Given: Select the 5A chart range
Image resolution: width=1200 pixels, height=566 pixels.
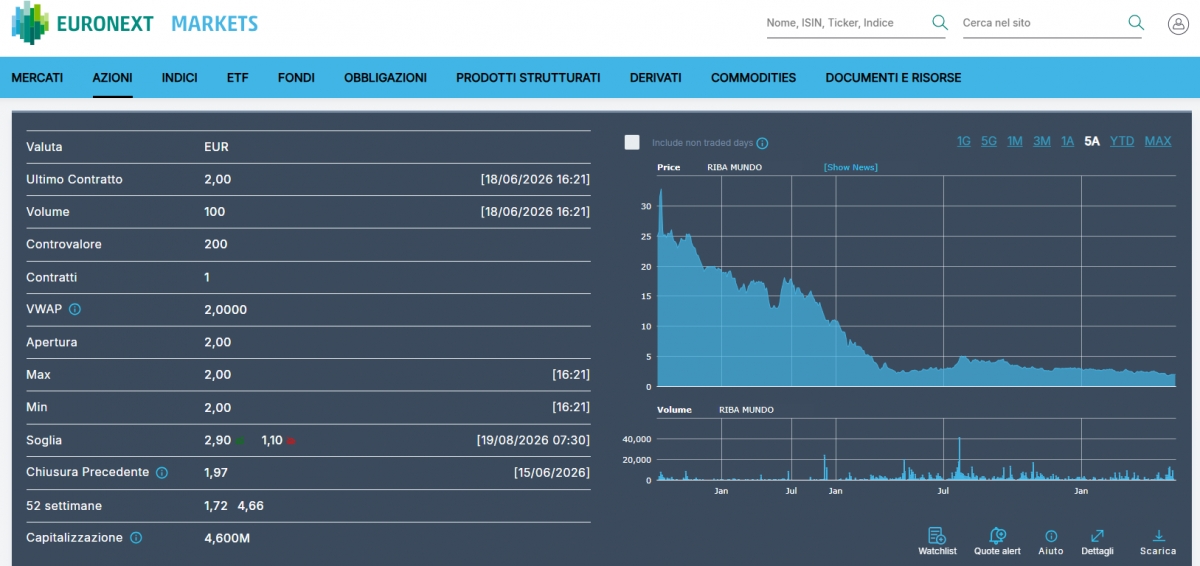Looking at the screenshot, I should pos(1092,141).
